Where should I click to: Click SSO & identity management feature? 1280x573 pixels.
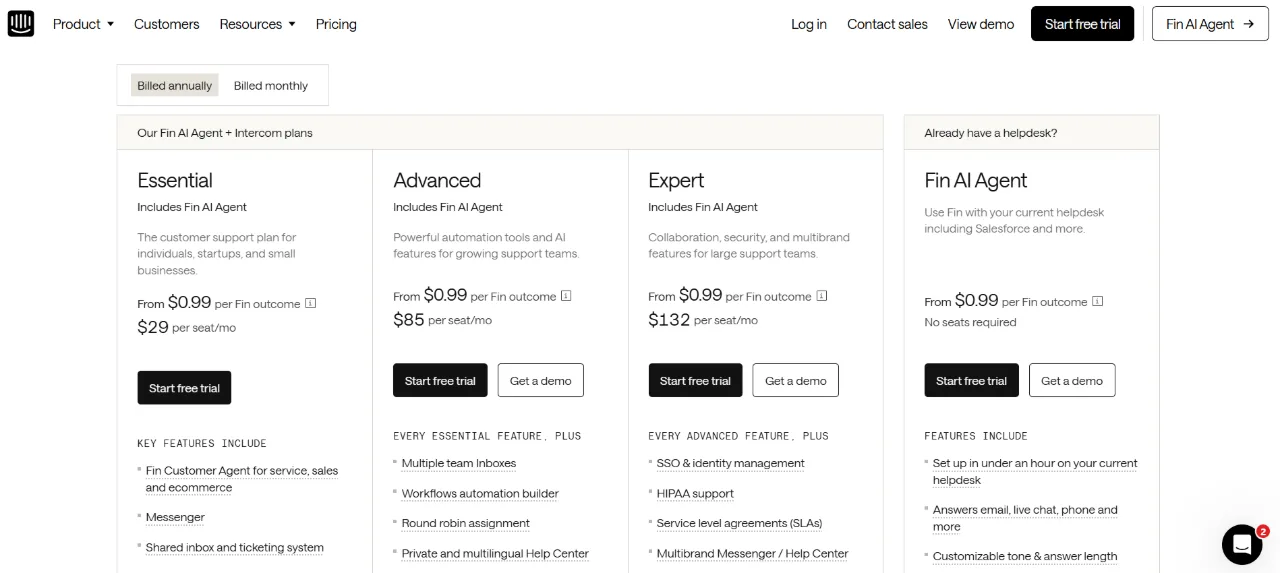[731, 463]
